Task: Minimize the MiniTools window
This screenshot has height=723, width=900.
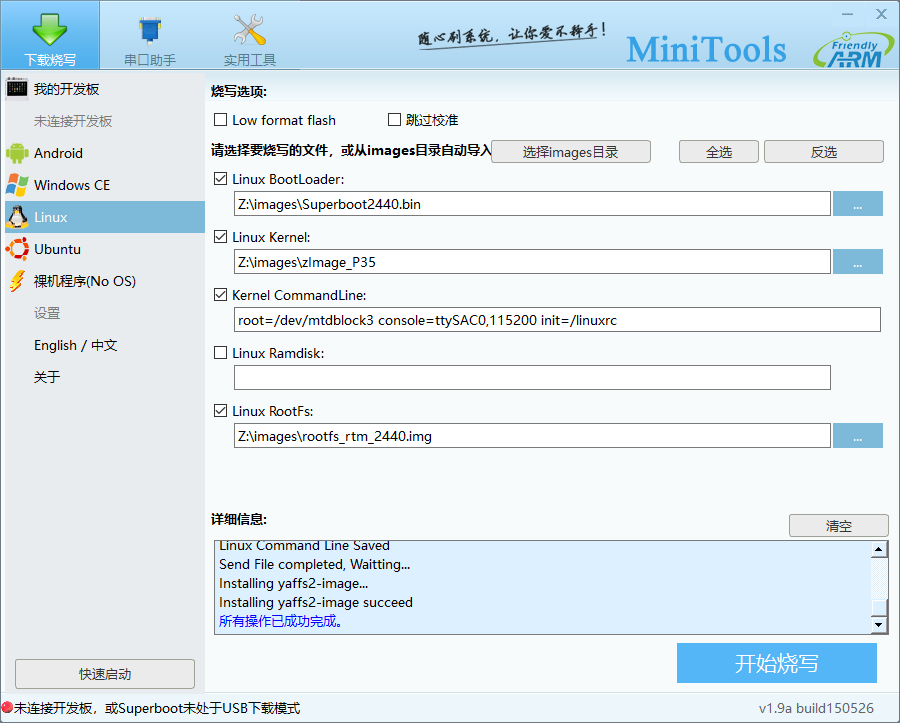Action: (x=848, y=14)
